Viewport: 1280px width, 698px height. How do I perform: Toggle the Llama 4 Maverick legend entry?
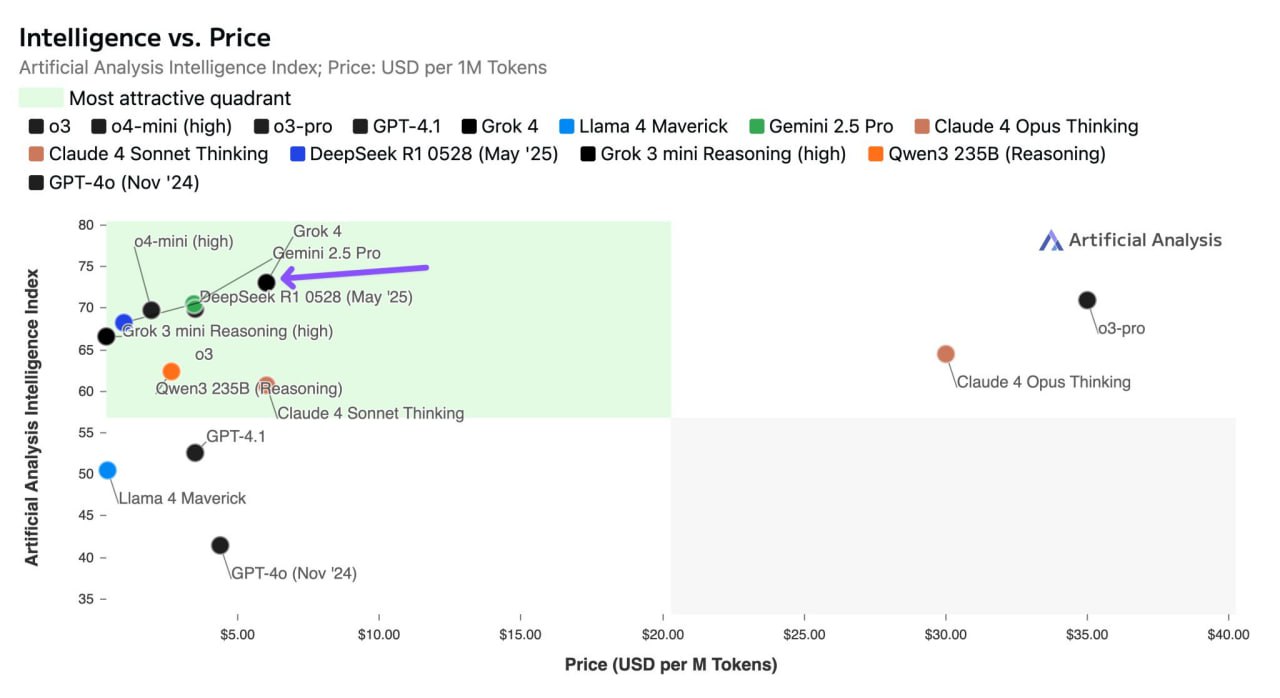(x=653, y=127)
